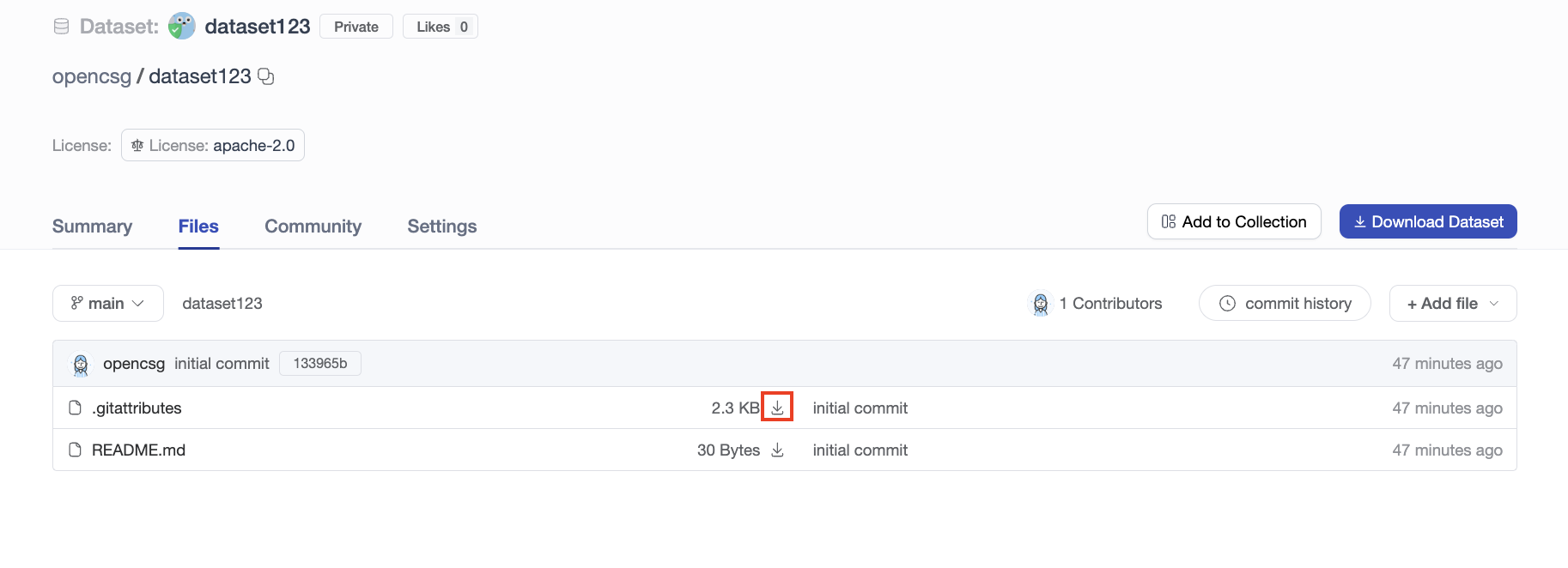
Task: Copy the opencsg/dataset123 path
Action: point(266,76)
